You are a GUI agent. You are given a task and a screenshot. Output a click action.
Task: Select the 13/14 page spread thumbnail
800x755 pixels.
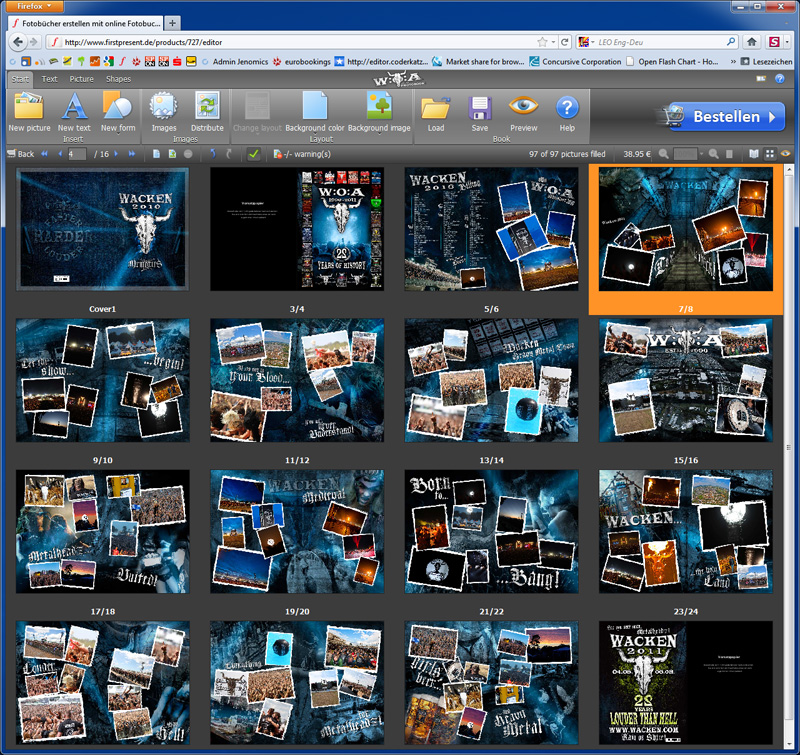491,380
